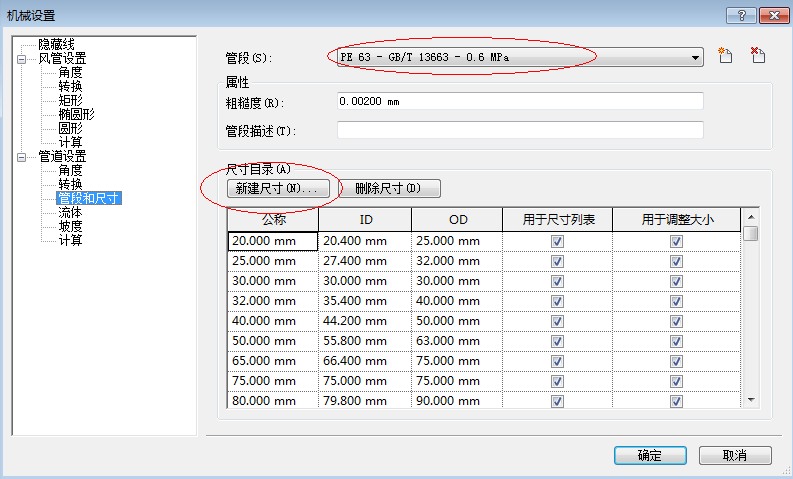Select 隐藏线 in the tree

coord(56,45)
